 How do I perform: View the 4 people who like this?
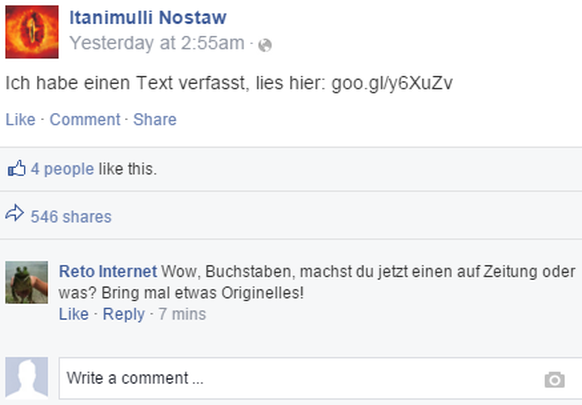coord(62,169)
